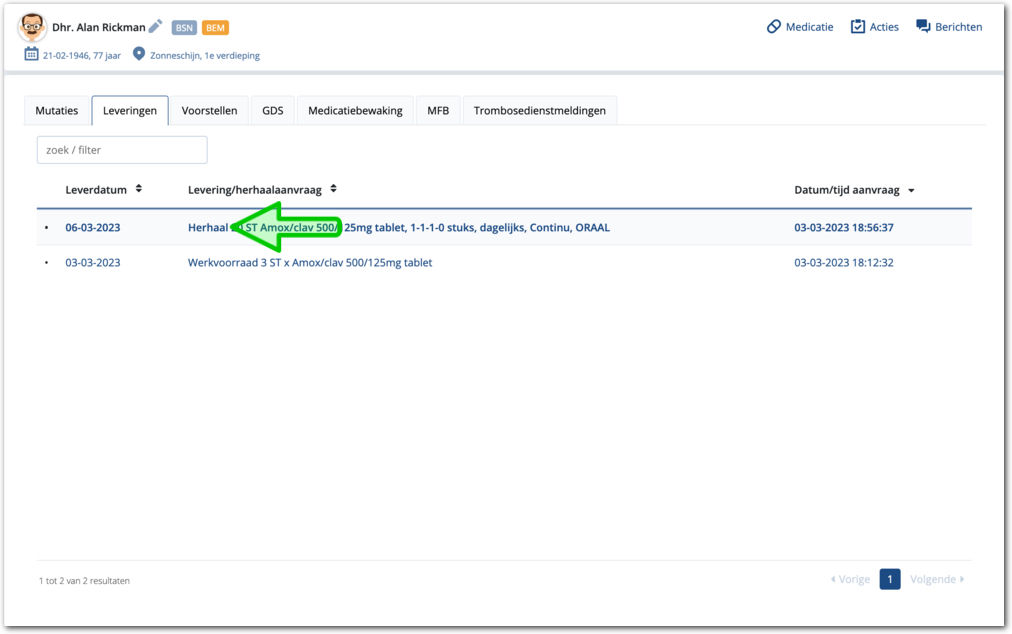Open the Werkvoorraad 3 ST Amox/clav delivery
The height and width of the screenshot is (634, 1012).
(310, 263)
